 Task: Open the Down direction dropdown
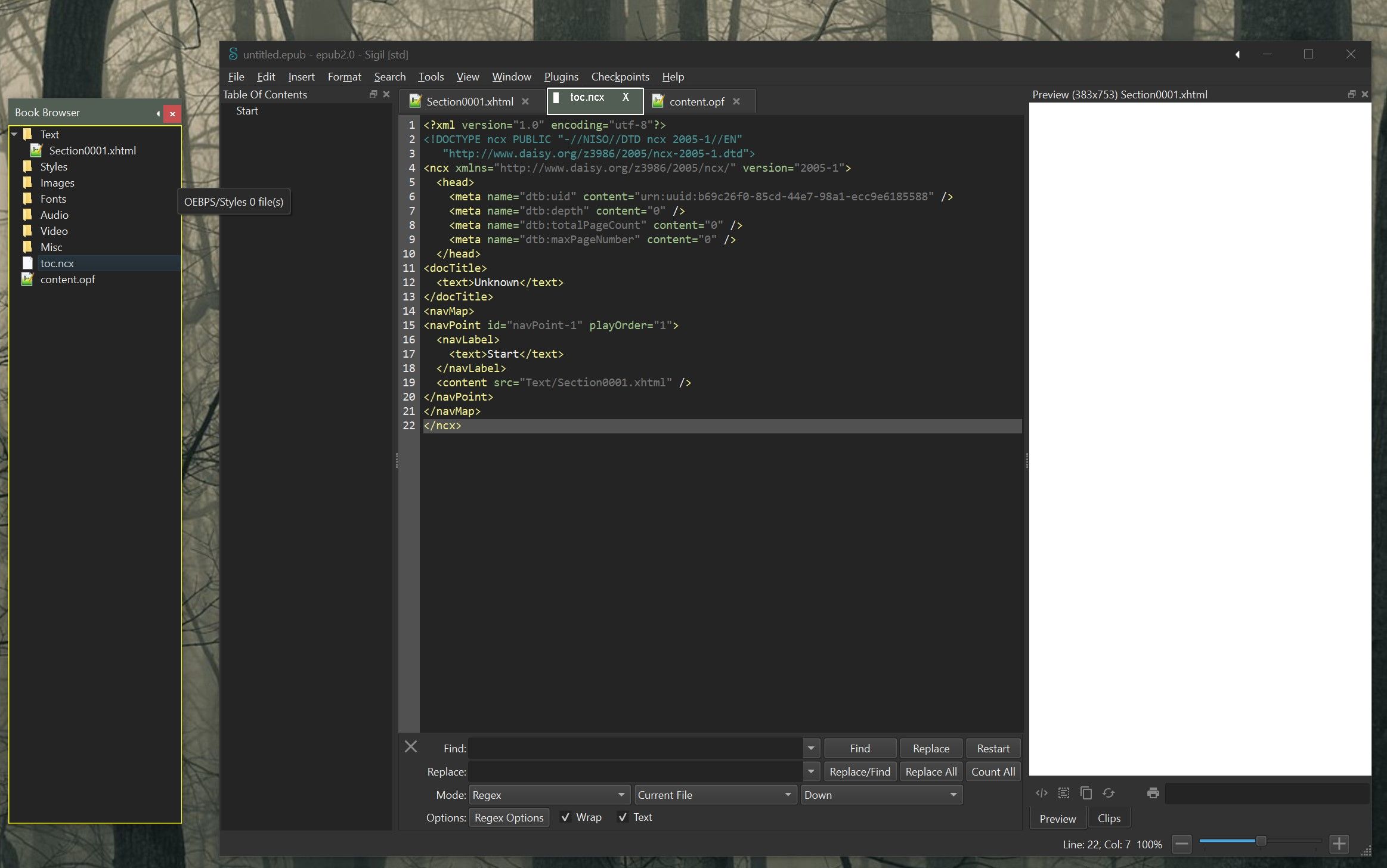pyautogui.click(x=881, y=795)
